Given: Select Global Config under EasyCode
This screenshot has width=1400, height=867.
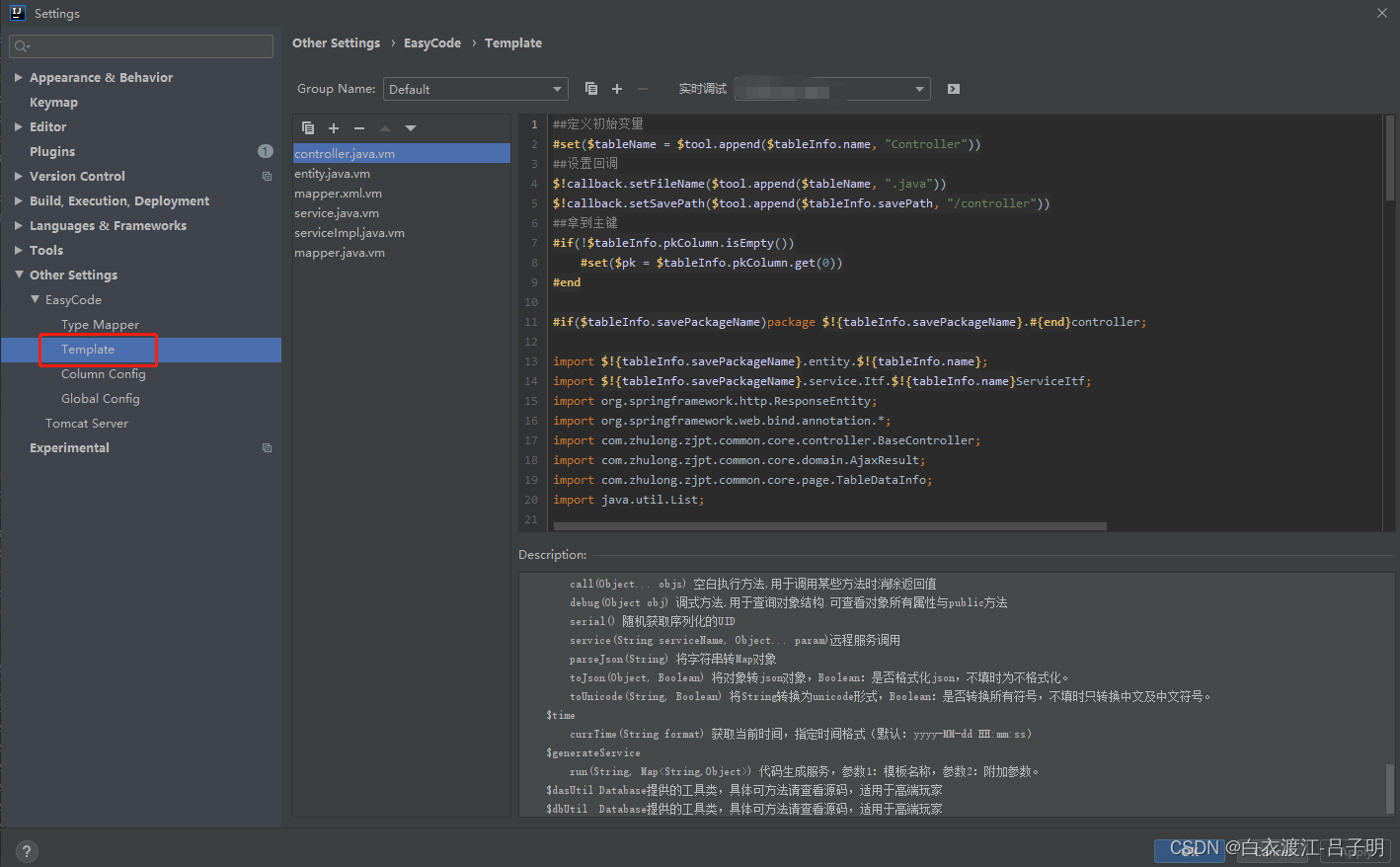Looking at the screenshot, I should point(101,398).
